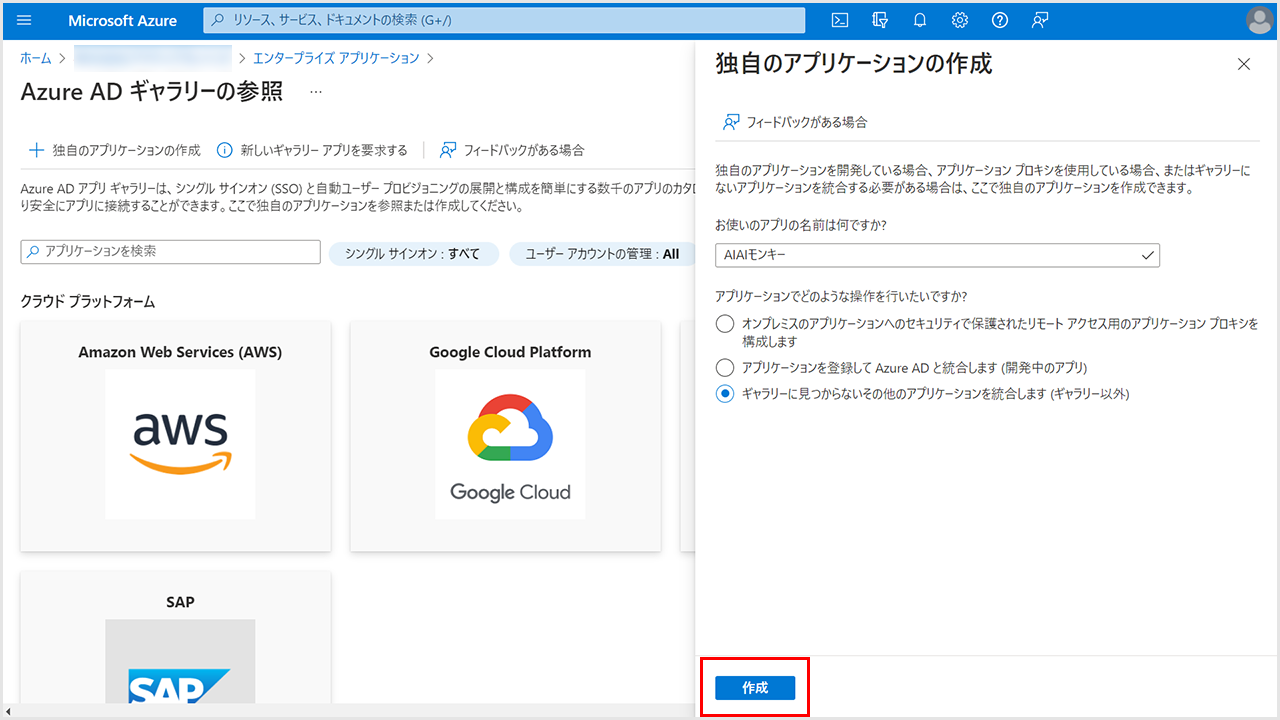Open the Amazon Web Services (AWS) tile
This screenshot has height=720, width=1280.
180,436
